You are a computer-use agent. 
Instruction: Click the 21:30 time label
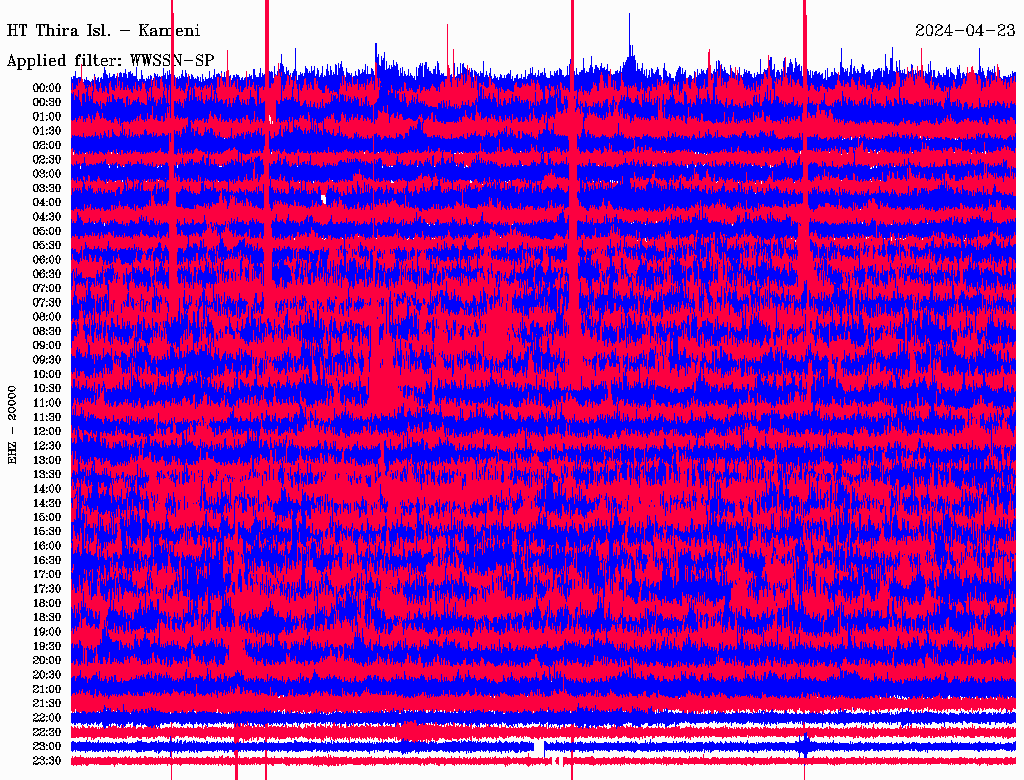tap(47, 704)
